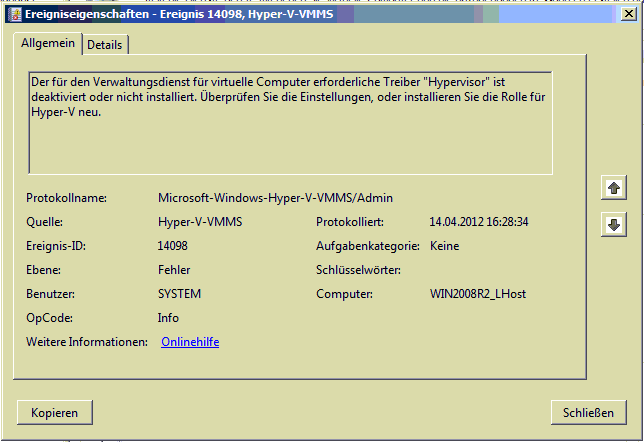Select the timestamp 14.04.2012 16:28:34
Image resolution: width=644 pixels, height=442 pixels.
click(479, 222)
